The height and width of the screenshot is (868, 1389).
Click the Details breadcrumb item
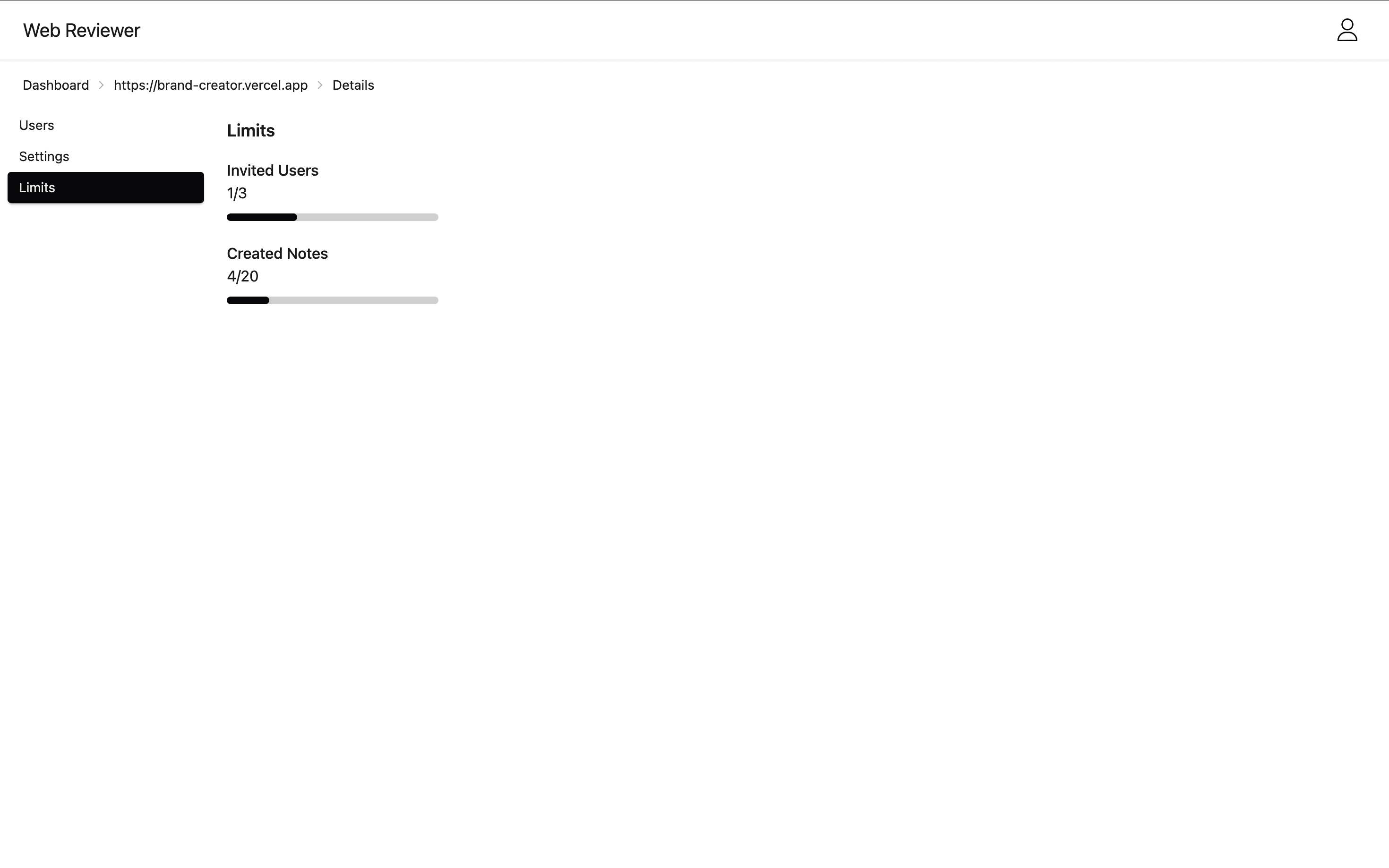pyautogui.click(x=352, y=85)
